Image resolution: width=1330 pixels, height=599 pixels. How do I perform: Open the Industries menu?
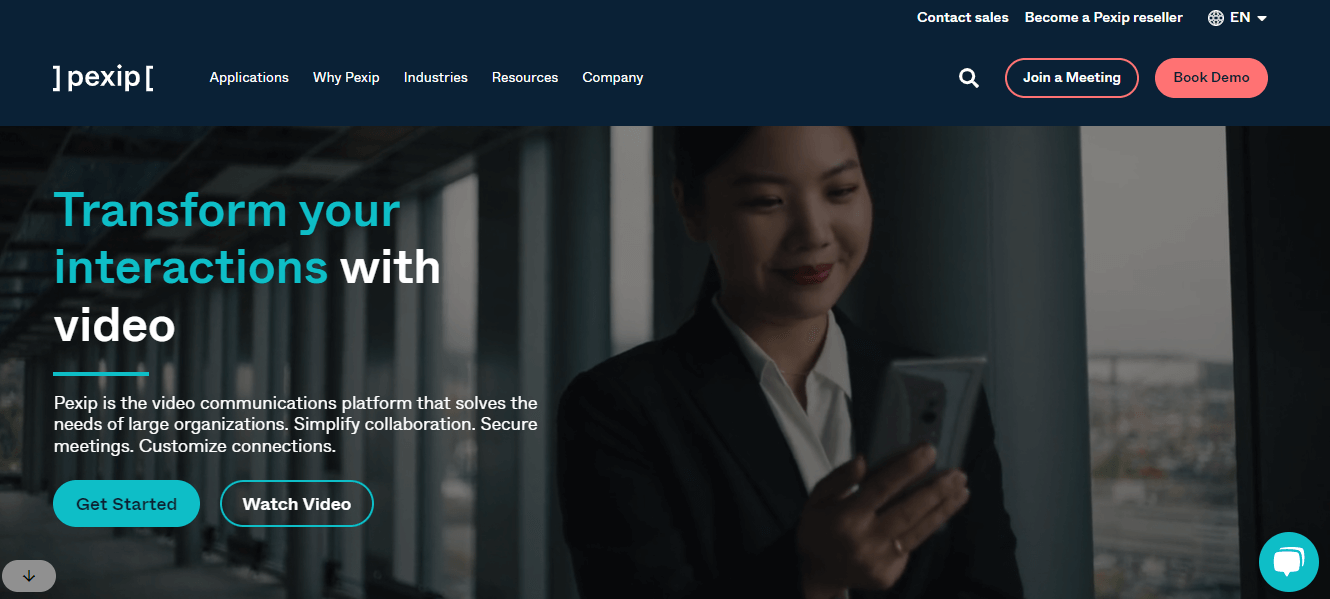tap(436, 78)
